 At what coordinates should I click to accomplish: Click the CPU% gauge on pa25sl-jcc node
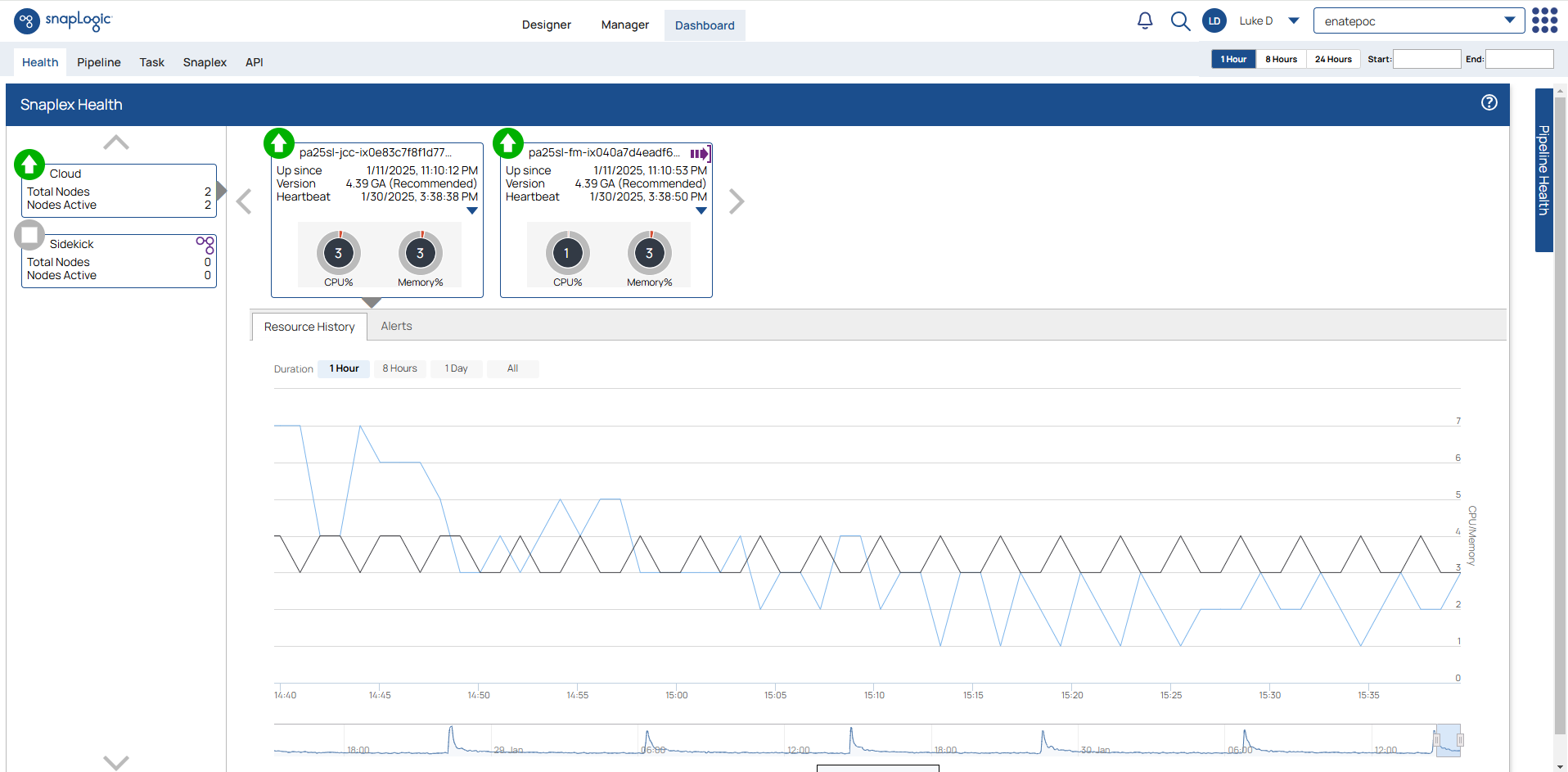[x=338, y=254]
